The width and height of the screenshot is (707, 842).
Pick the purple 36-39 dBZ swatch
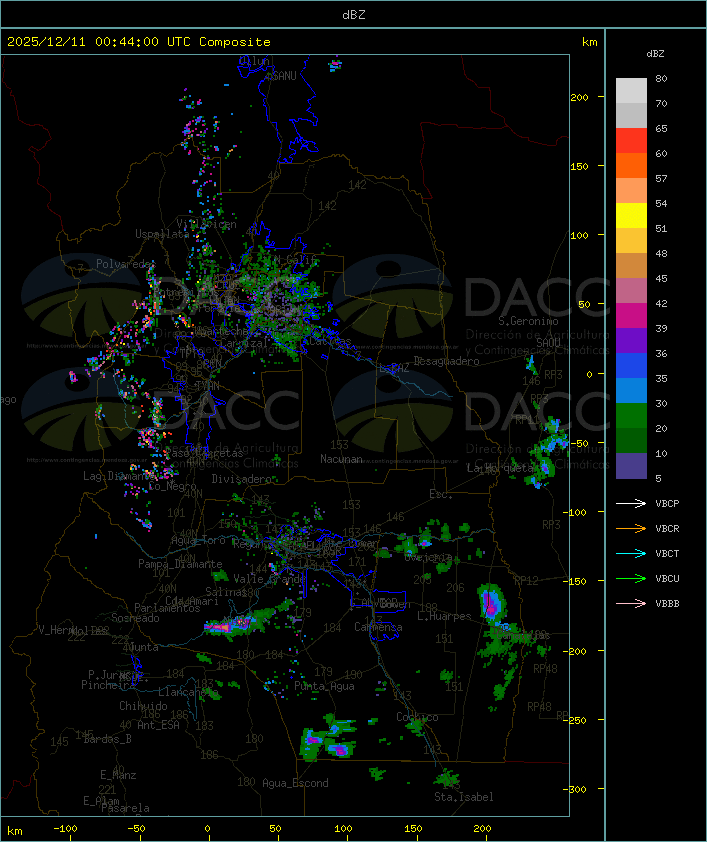[631, 340]
